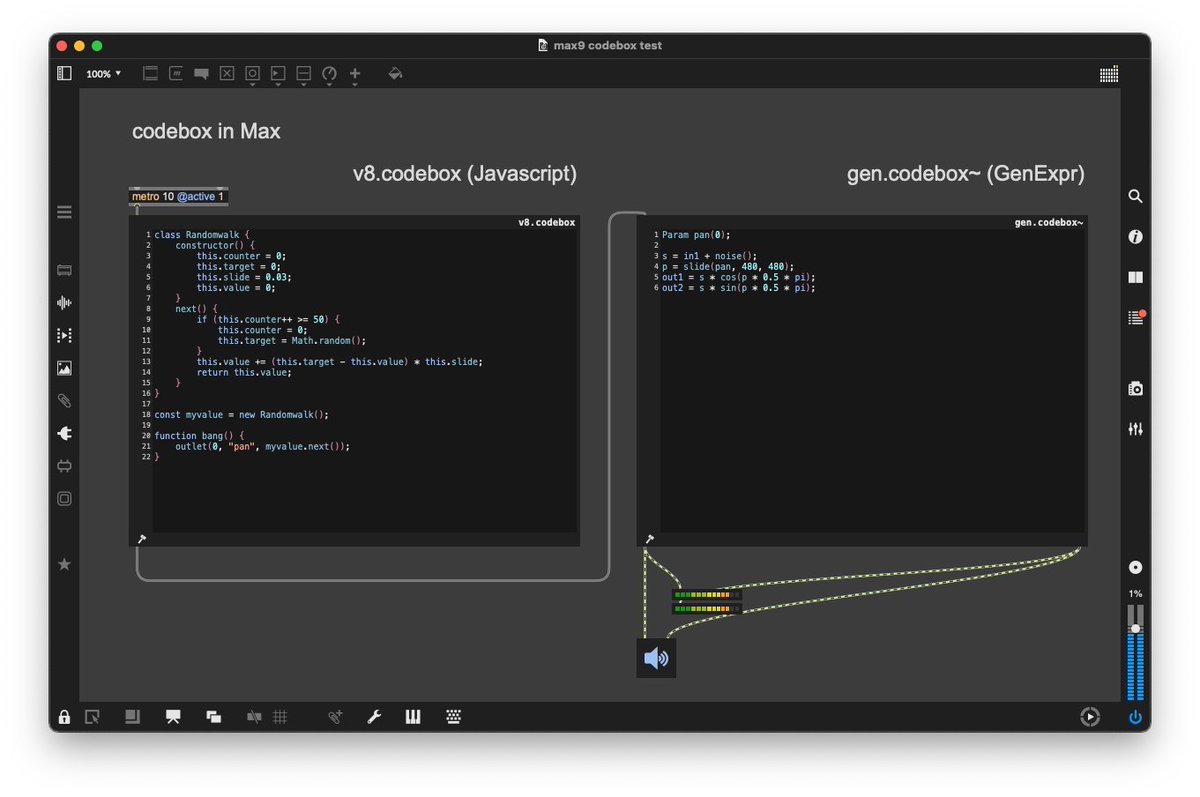
Task: Select the metro 10 @active 1 object
Action: (179, 197)
